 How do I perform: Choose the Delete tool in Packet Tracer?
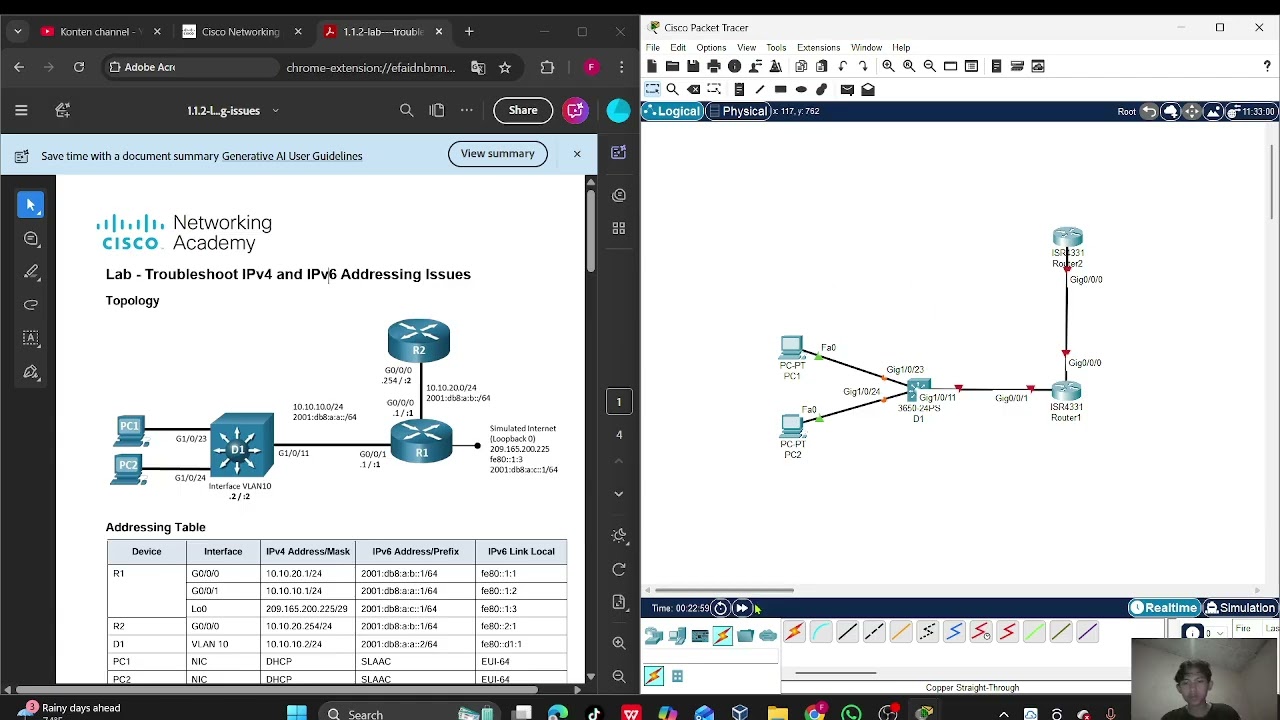693,89
